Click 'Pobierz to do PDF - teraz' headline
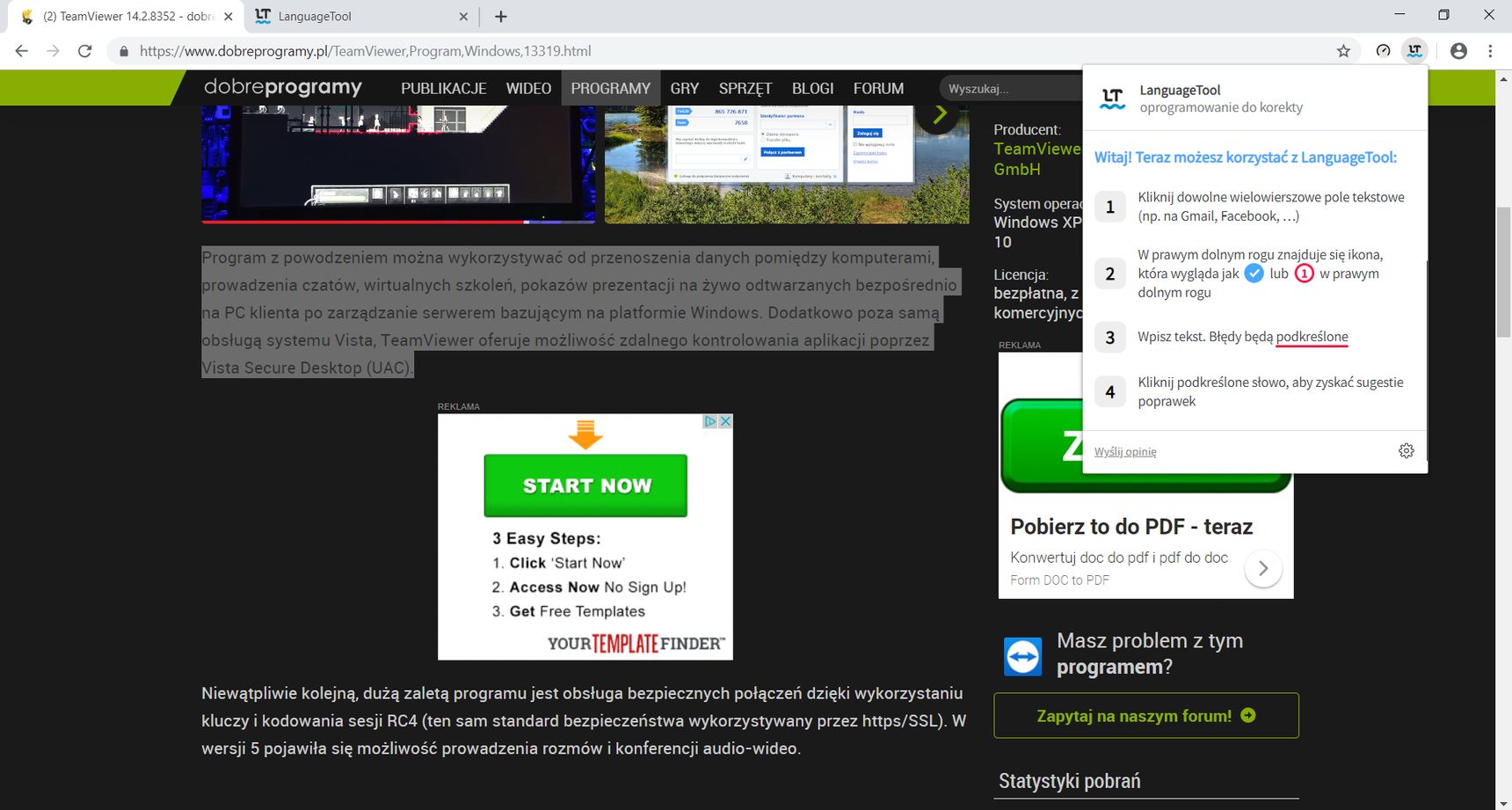Viewport: 1512px width, 810px height. pos(1131,527)
